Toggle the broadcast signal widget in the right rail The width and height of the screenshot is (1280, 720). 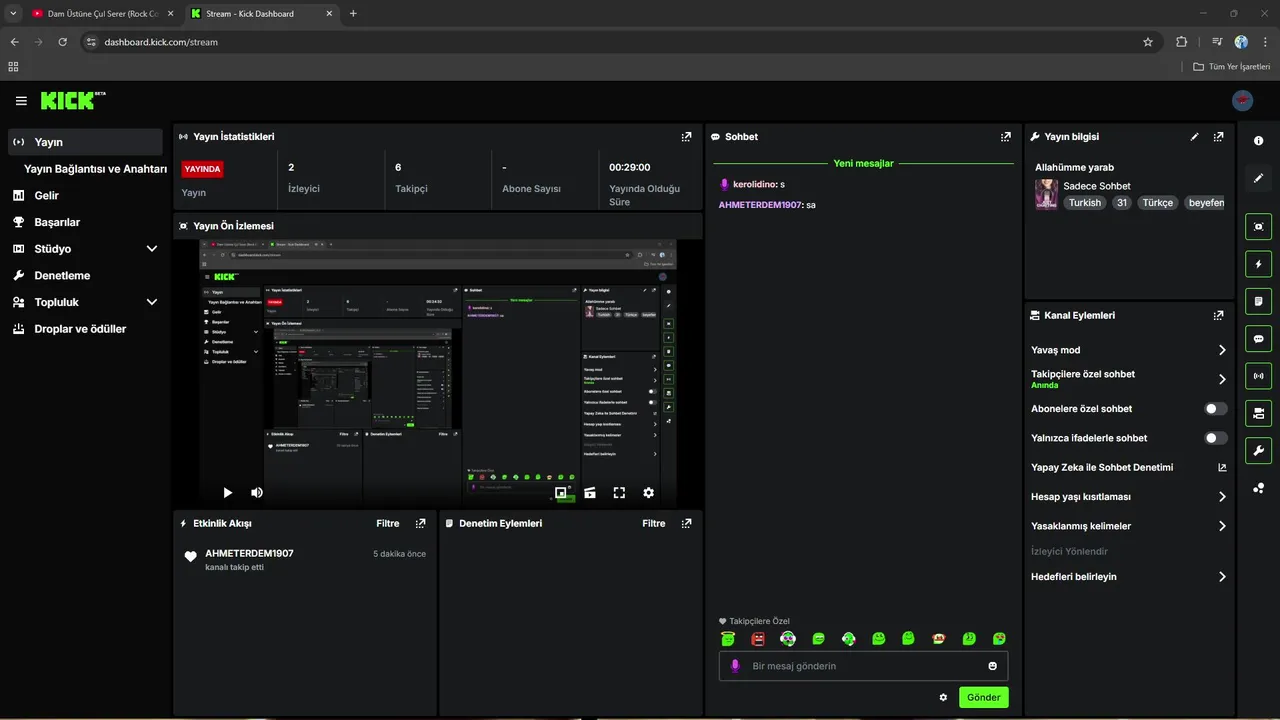click(x=1259, y=376)
